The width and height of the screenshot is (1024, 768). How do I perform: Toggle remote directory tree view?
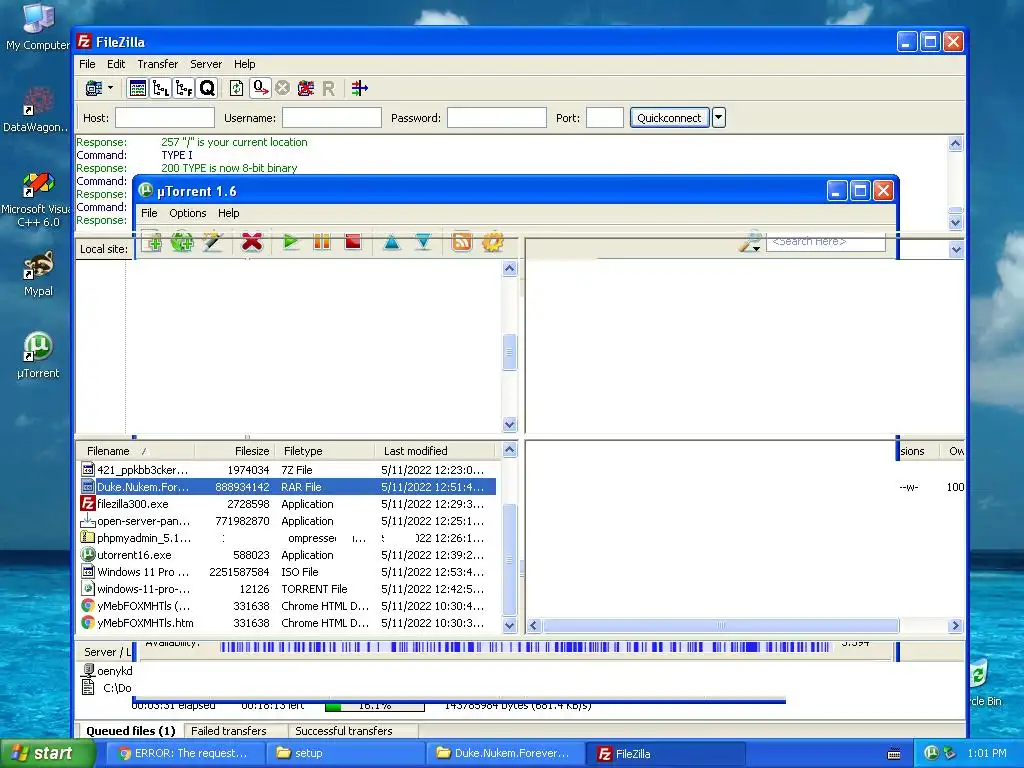pyautogui.click(x=184, y=88)
